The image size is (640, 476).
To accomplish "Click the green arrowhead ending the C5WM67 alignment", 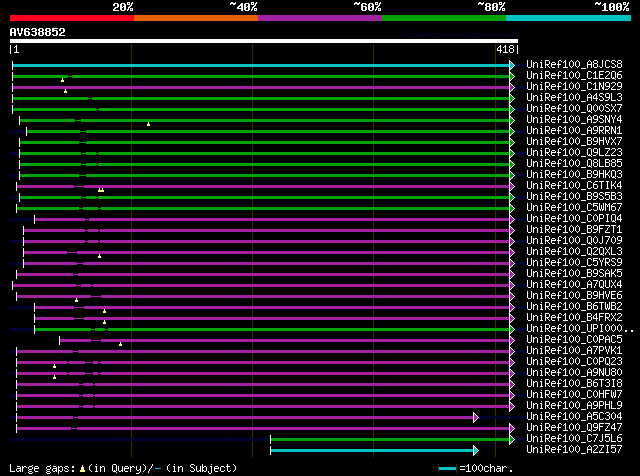I will pyautogui.click(x=512, y=208).
